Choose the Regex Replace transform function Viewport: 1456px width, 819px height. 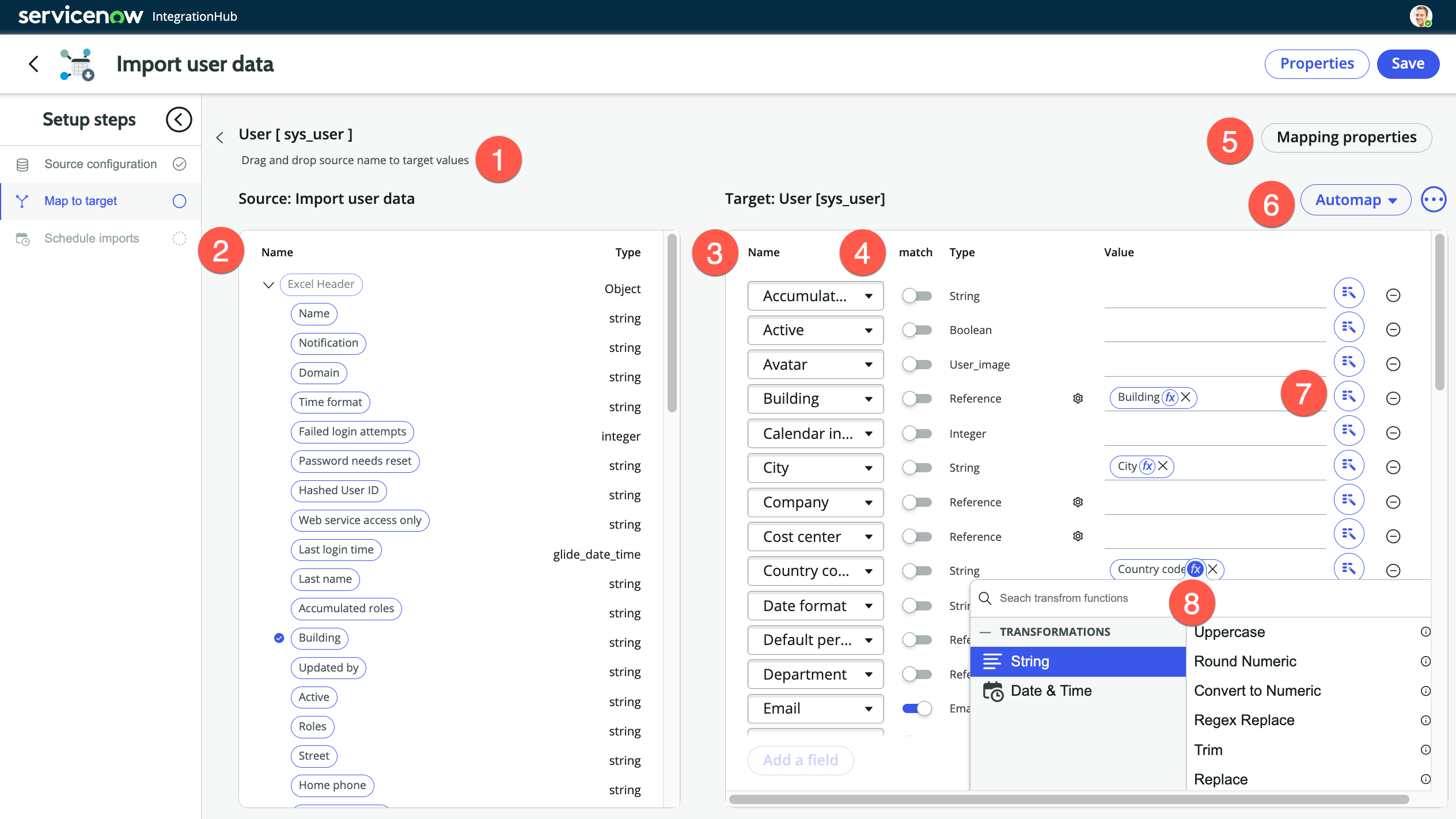coord(1244,720)
